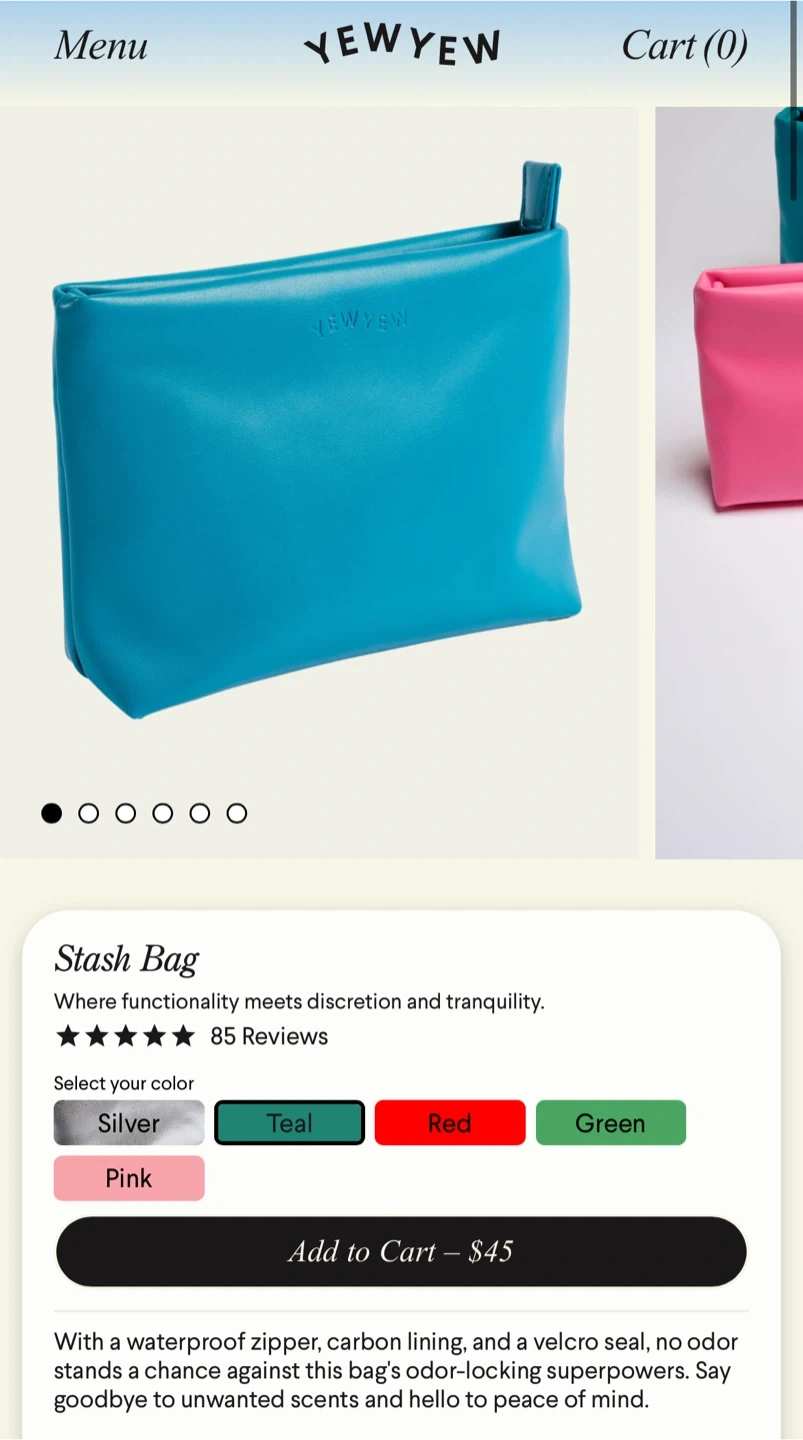Click Add to Cart – $45 button
The height and width of the screenshot is (1440, 803).
(x=401, y=1251)
